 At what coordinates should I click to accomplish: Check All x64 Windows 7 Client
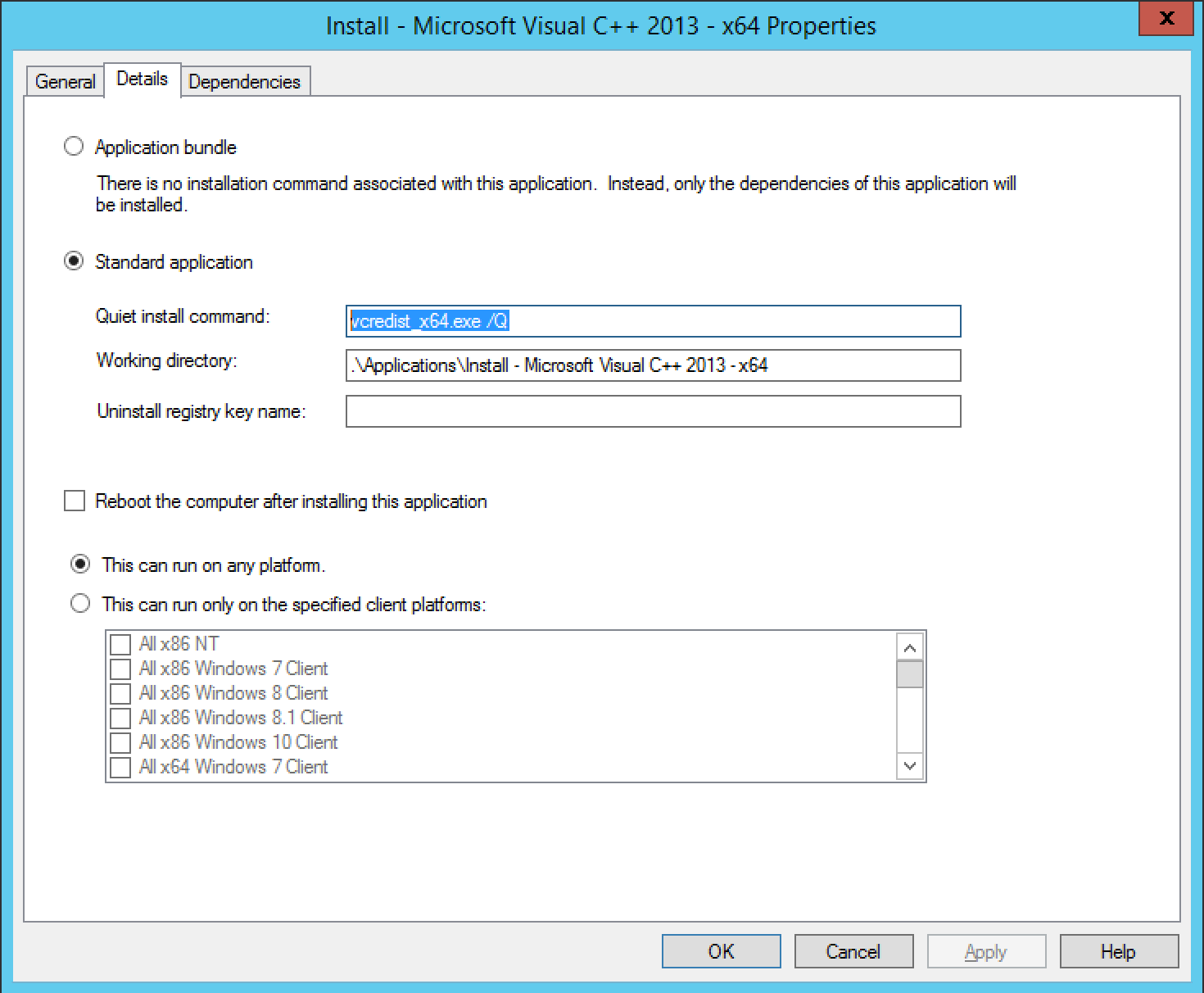(x=120, y=768)
